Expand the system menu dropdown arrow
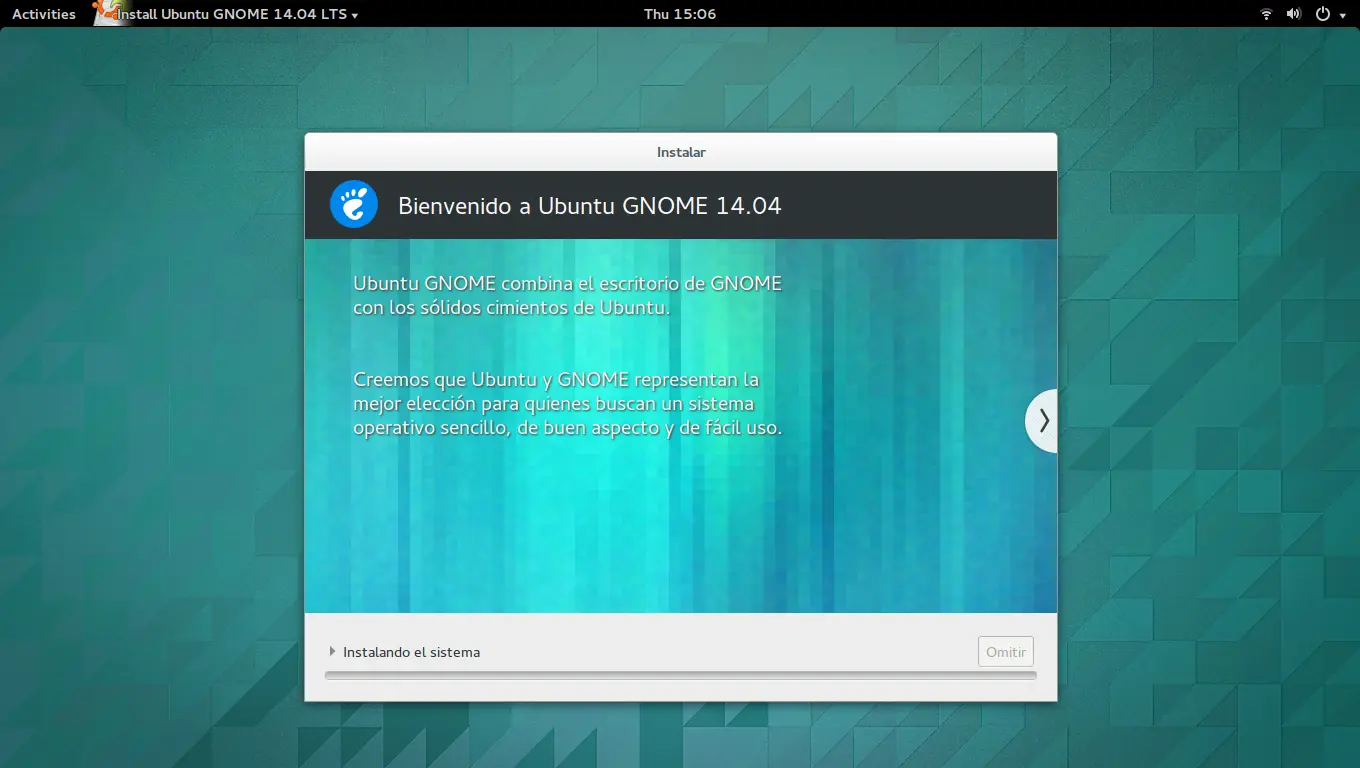Screen dimensions: 1360x768 click(1342, 15)
